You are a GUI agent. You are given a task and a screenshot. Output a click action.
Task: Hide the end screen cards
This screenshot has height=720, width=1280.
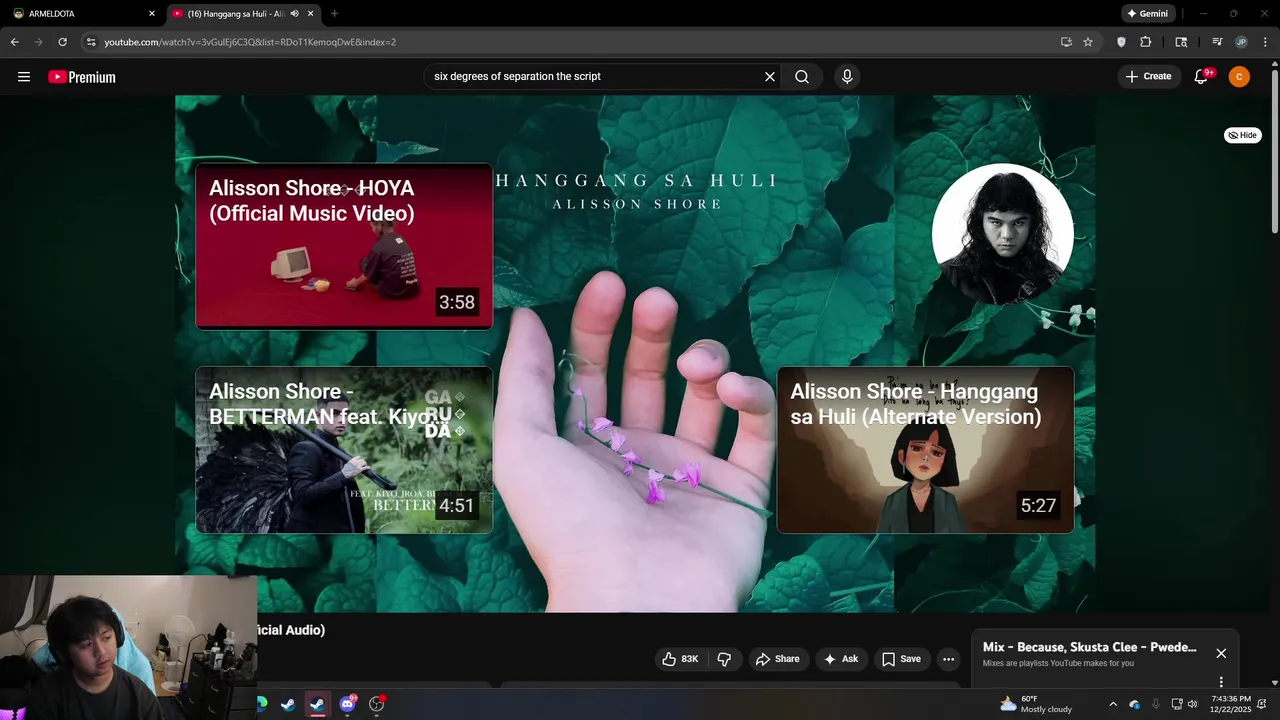coord(1243,135)
